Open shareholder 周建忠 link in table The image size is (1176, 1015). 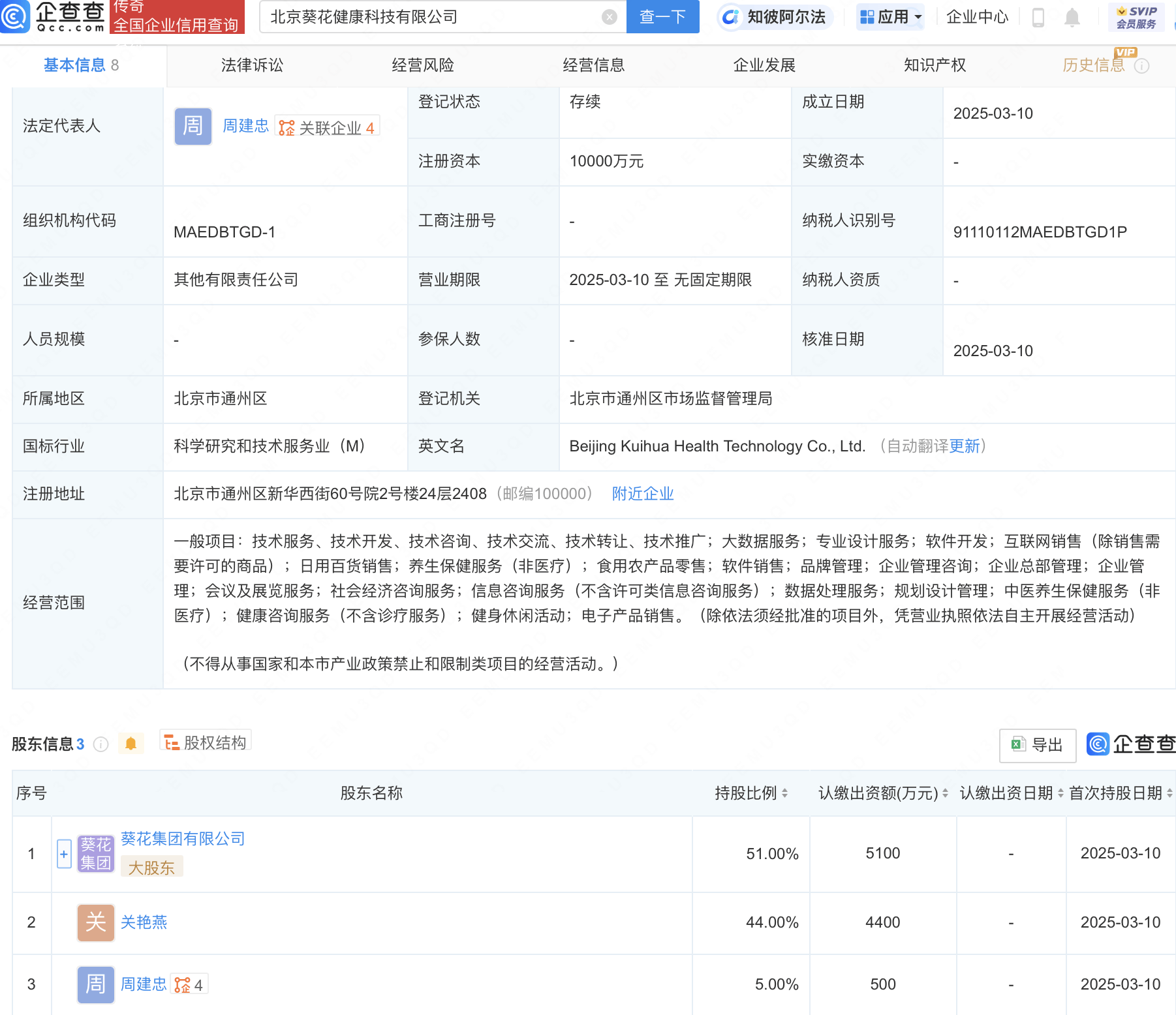[144, 984]
